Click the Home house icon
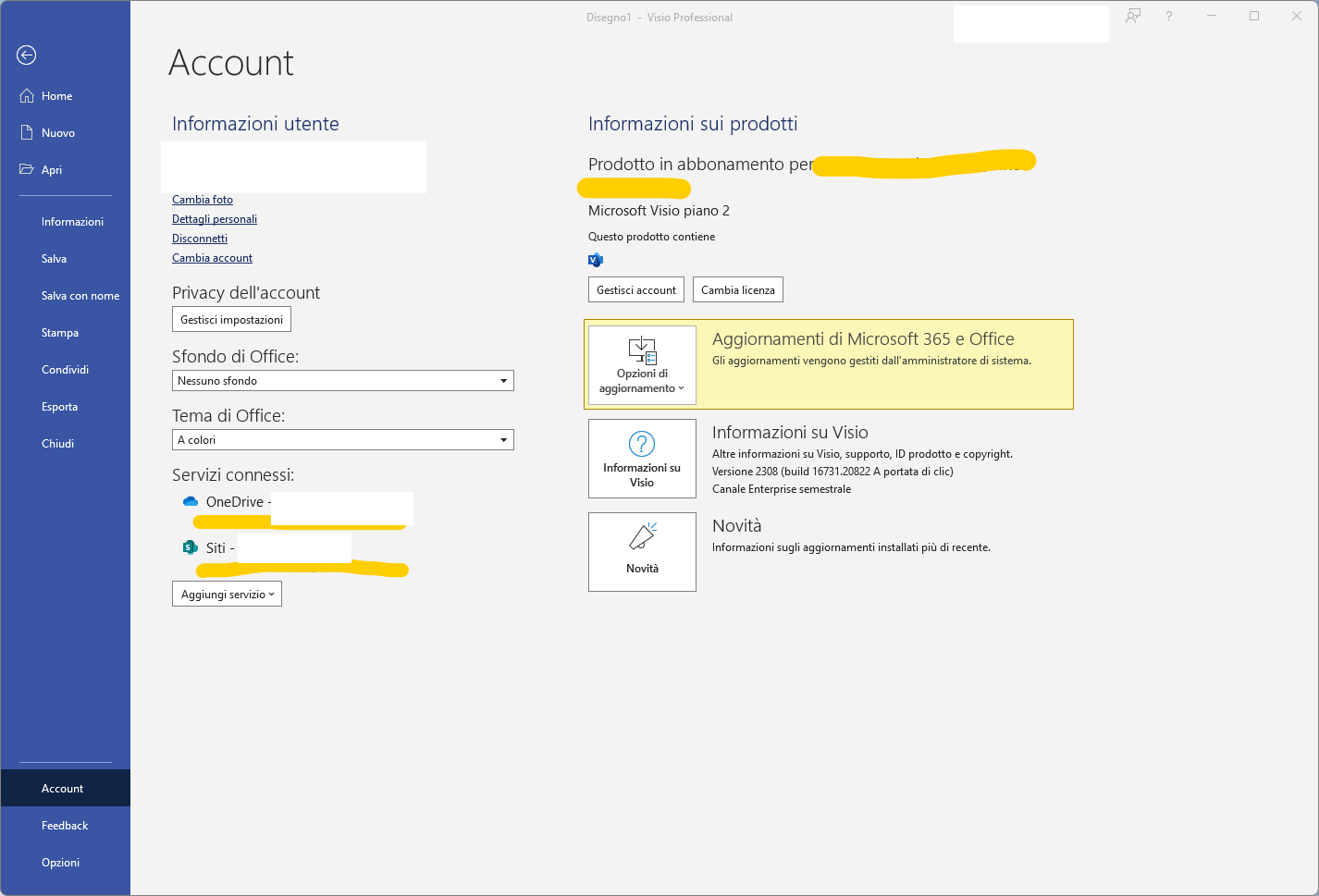The width and height of the screenshot is (1319, 896). point(27,96)
